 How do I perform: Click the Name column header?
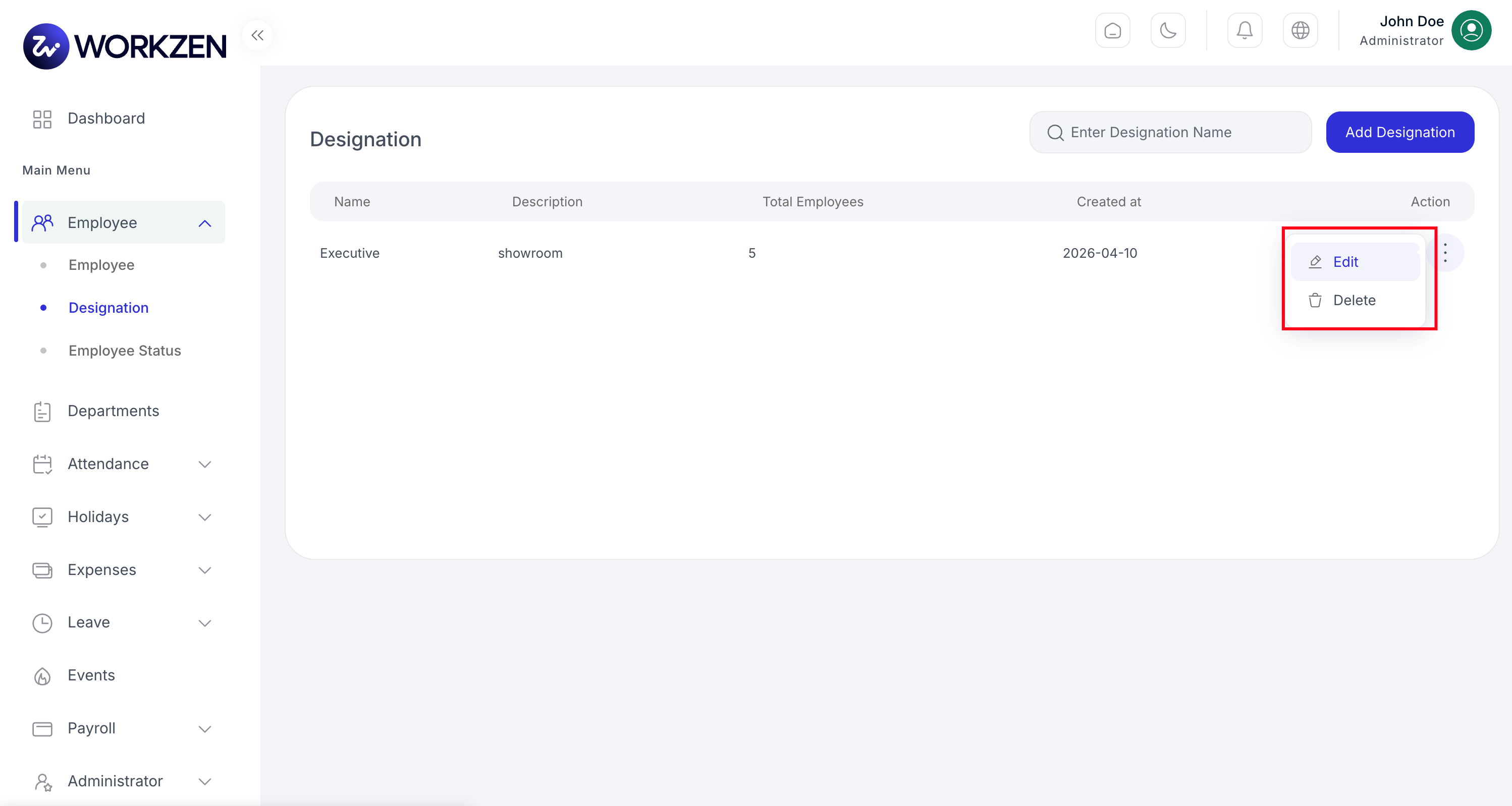pos(352,202)
